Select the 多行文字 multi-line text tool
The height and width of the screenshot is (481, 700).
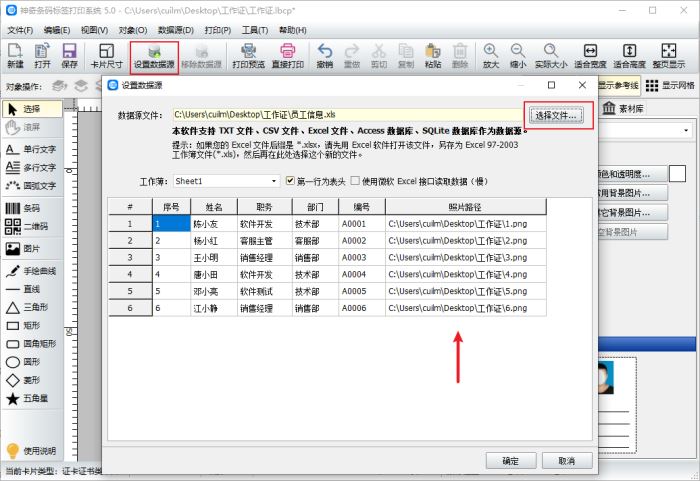coord(31,167)
